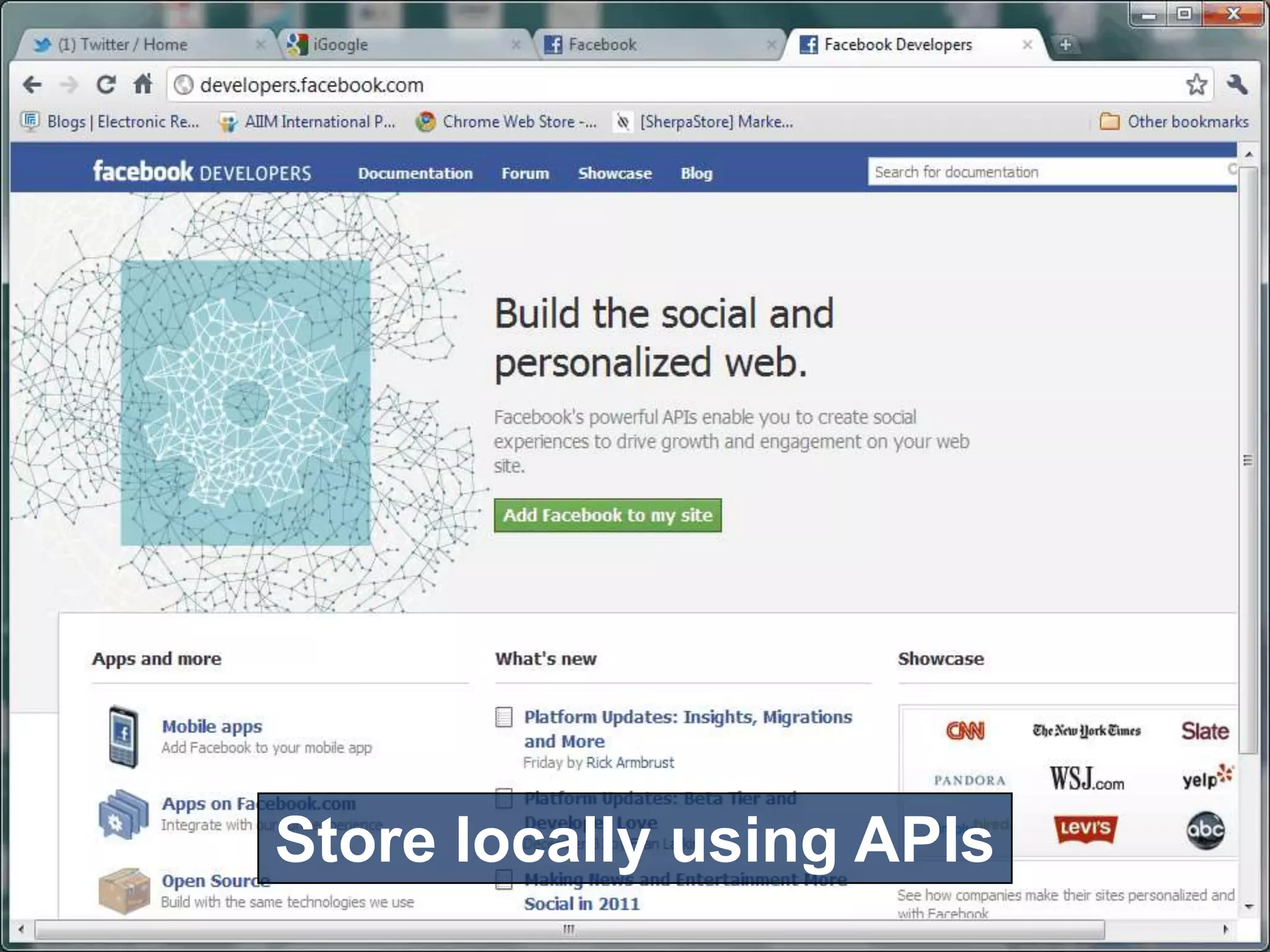
Task: Click the WSJ.com showcase logo
Action: pos(1086,778)
